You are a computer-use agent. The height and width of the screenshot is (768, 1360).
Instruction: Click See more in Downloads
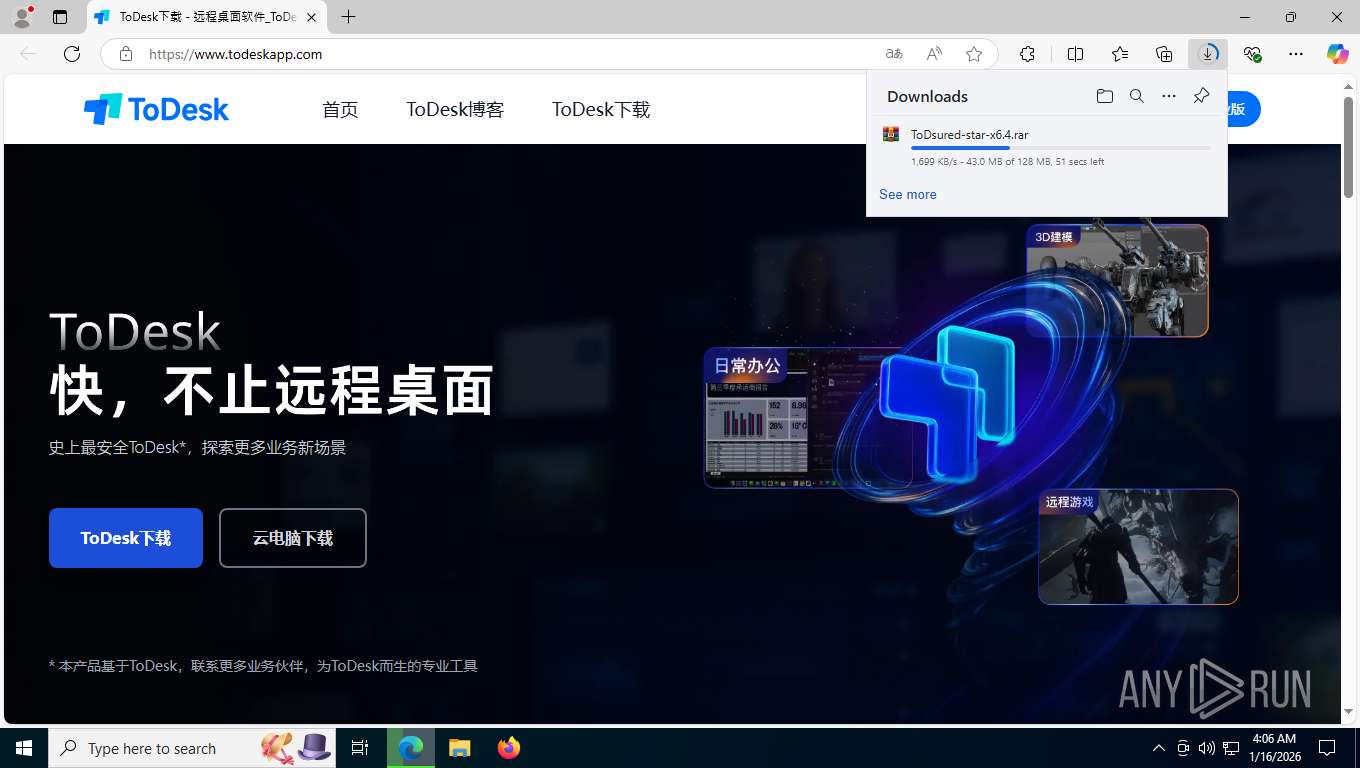(x=908, y=194)
